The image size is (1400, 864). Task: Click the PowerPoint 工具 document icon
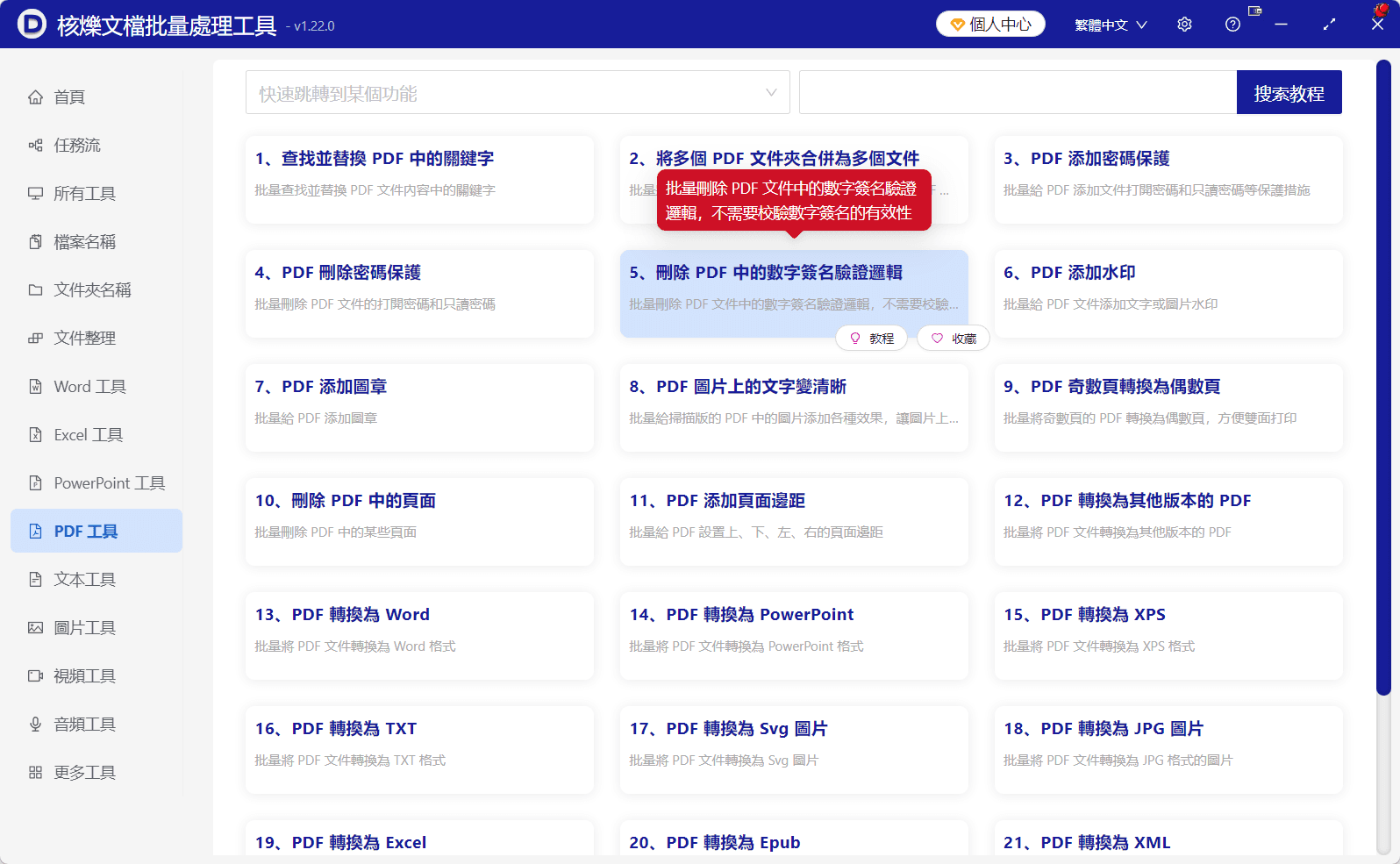[x=35, y=483]
